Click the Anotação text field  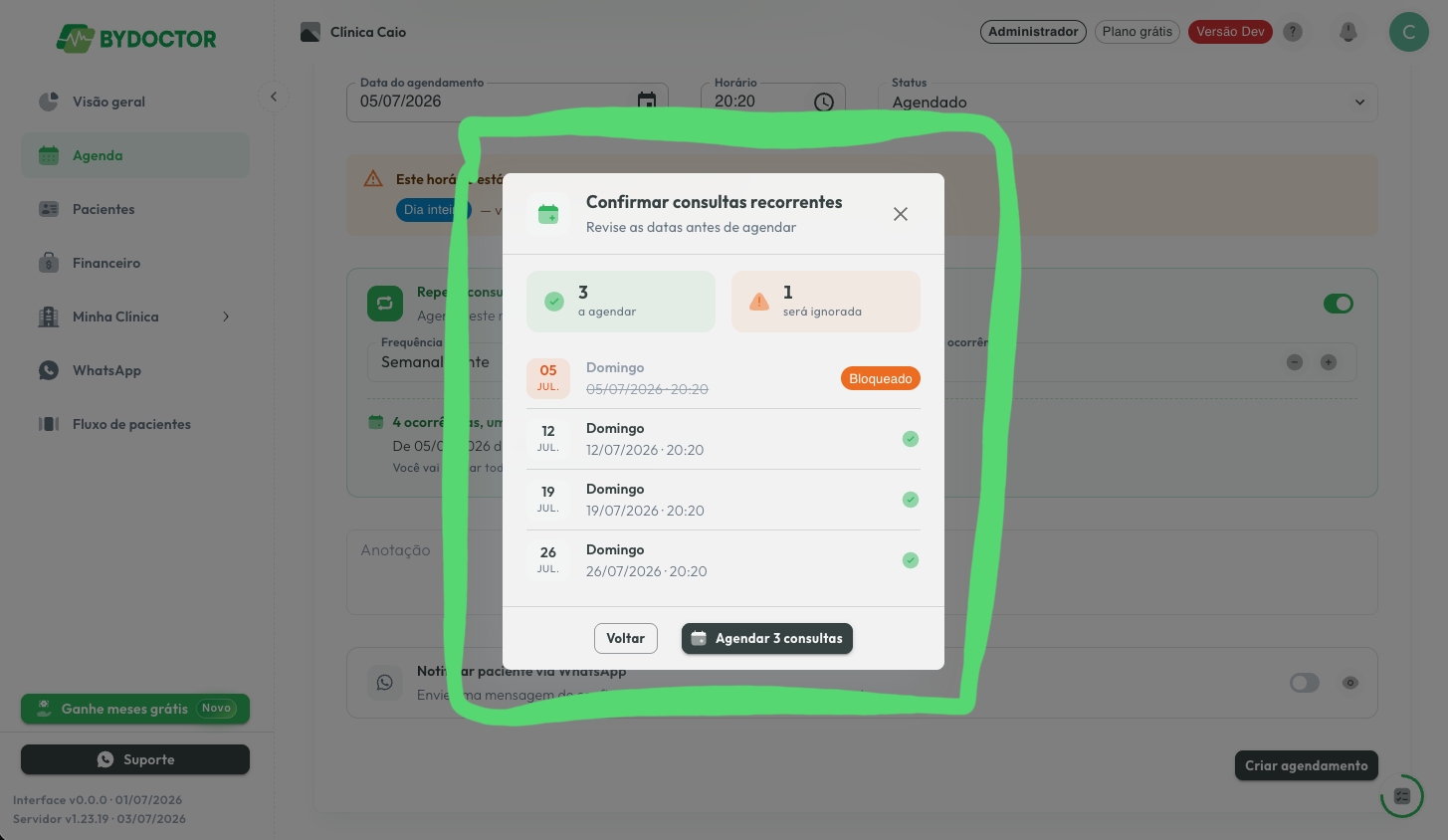coord(862,572)
